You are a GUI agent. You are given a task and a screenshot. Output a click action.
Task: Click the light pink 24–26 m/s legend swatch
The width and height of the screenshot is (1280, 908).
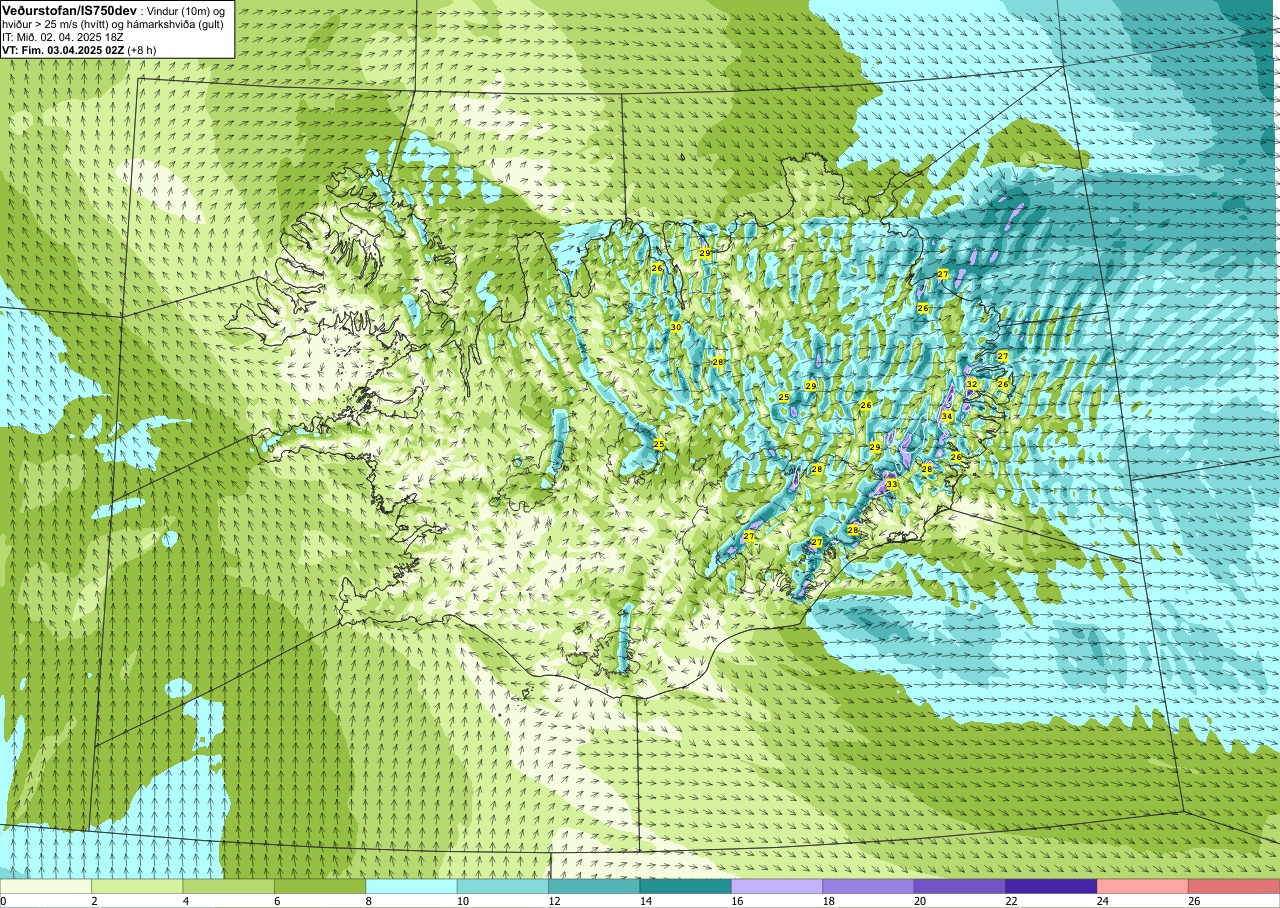pyautogui.click(x=1143, y=886)
